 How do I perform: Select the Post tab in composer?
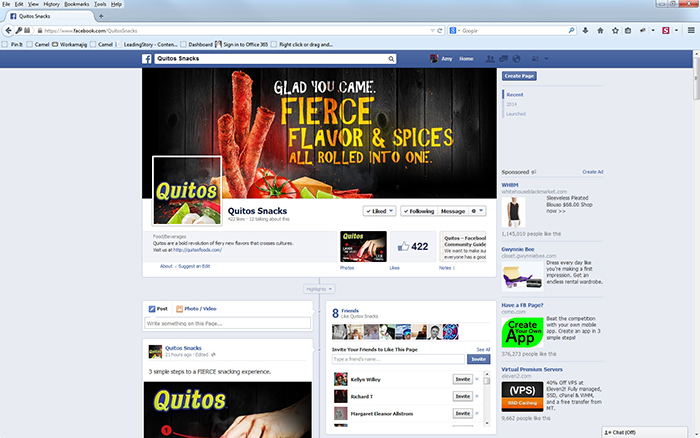[158, 309]
